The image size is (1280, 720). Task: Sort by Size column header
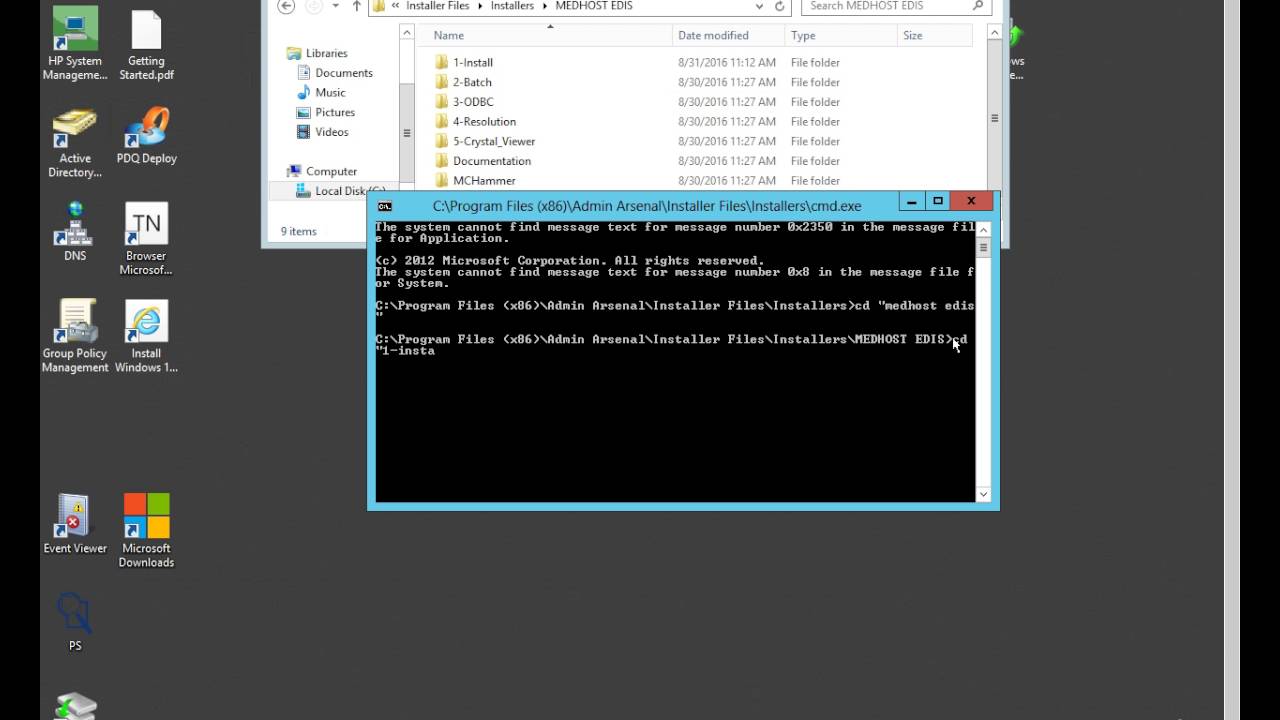934,35
